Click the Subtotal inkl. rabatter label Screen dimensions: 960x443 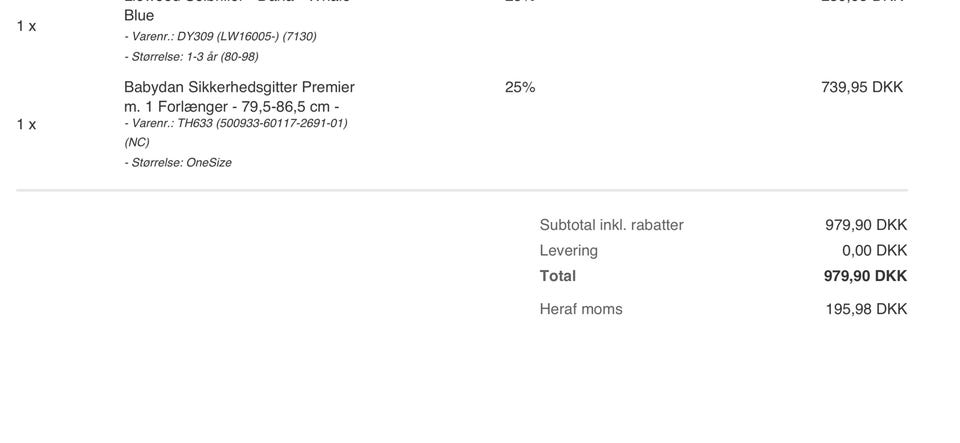tap(611, 225)
